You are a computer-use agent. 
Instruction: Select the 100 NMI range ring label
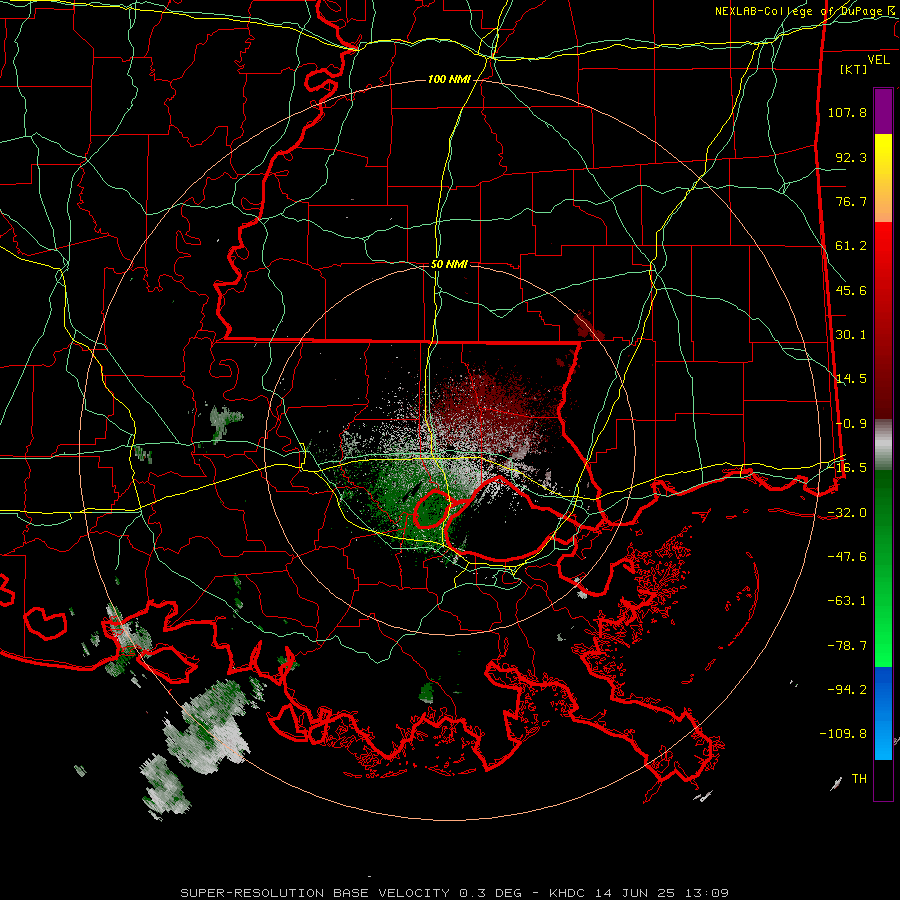(449, 79)
